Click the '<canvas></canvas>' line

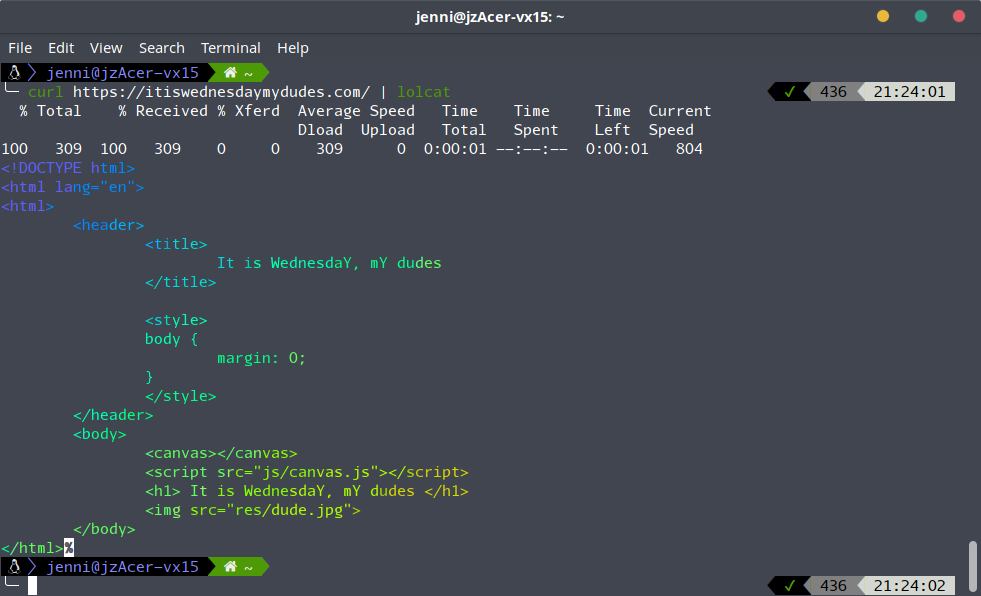click(x=221, y=453)
